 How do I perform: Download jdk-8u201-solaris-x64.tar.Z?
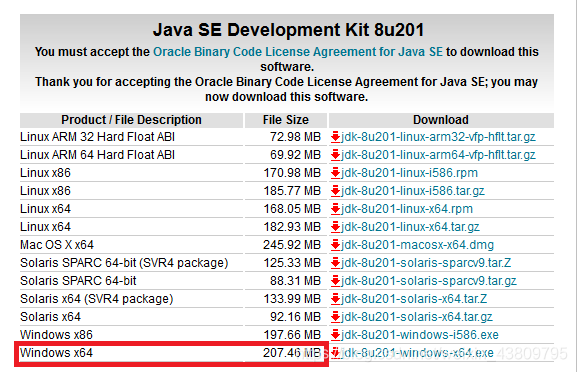click(414, 299)
